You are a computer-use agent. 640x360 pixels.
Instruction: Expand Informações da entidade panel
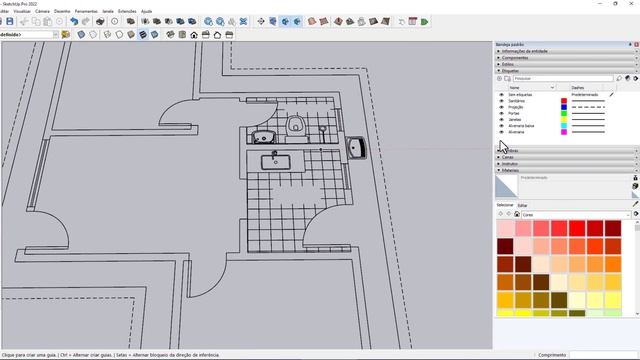567,51
